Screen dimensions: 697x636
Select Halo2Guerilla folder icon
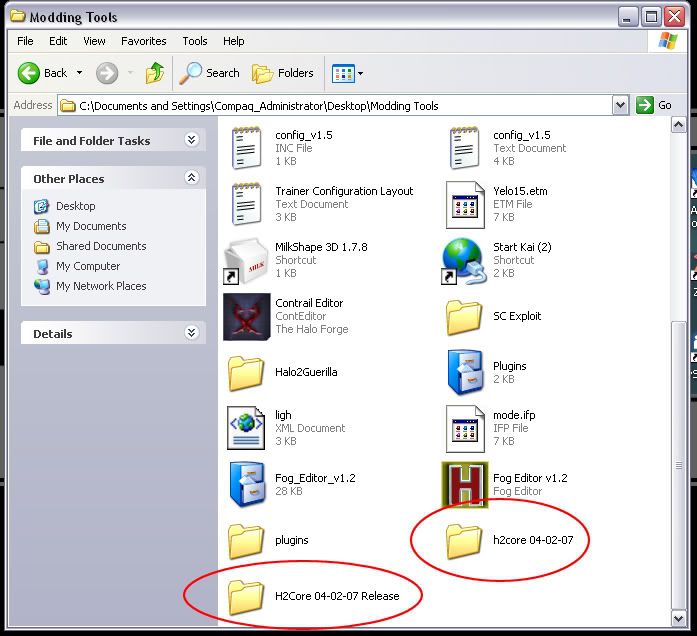point(246,373)
